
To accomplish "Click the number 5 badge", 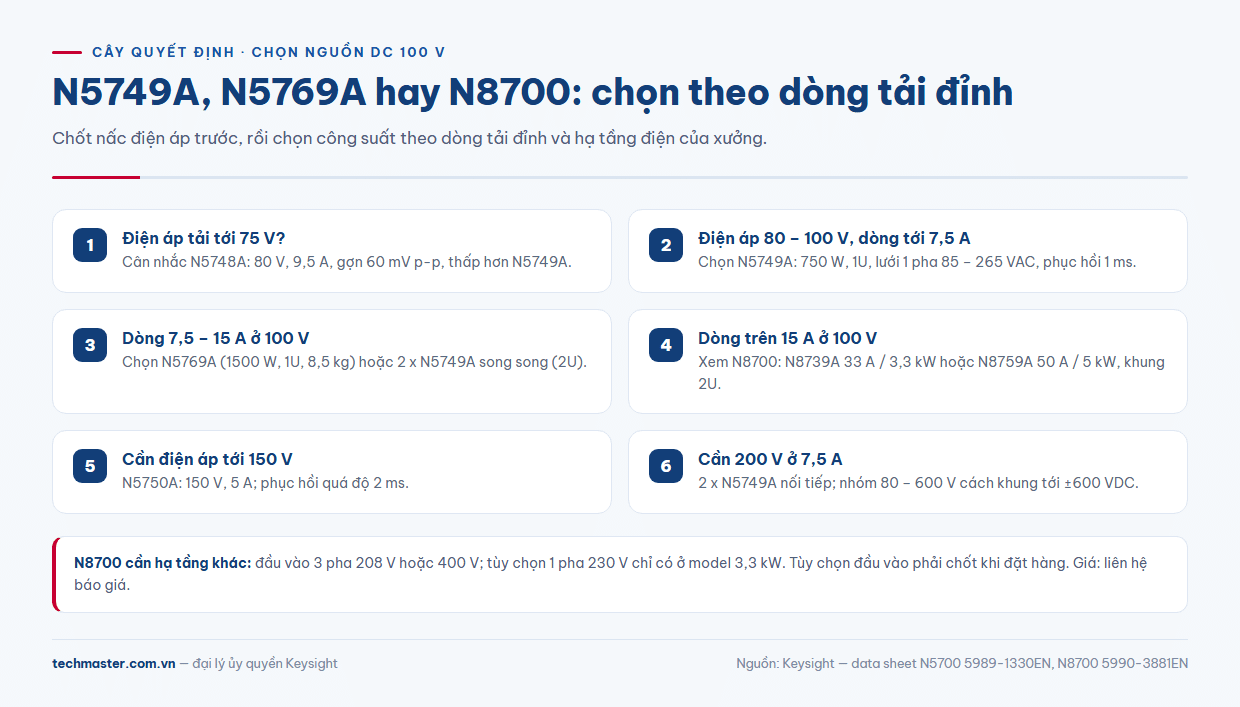I will click(90, 466).
